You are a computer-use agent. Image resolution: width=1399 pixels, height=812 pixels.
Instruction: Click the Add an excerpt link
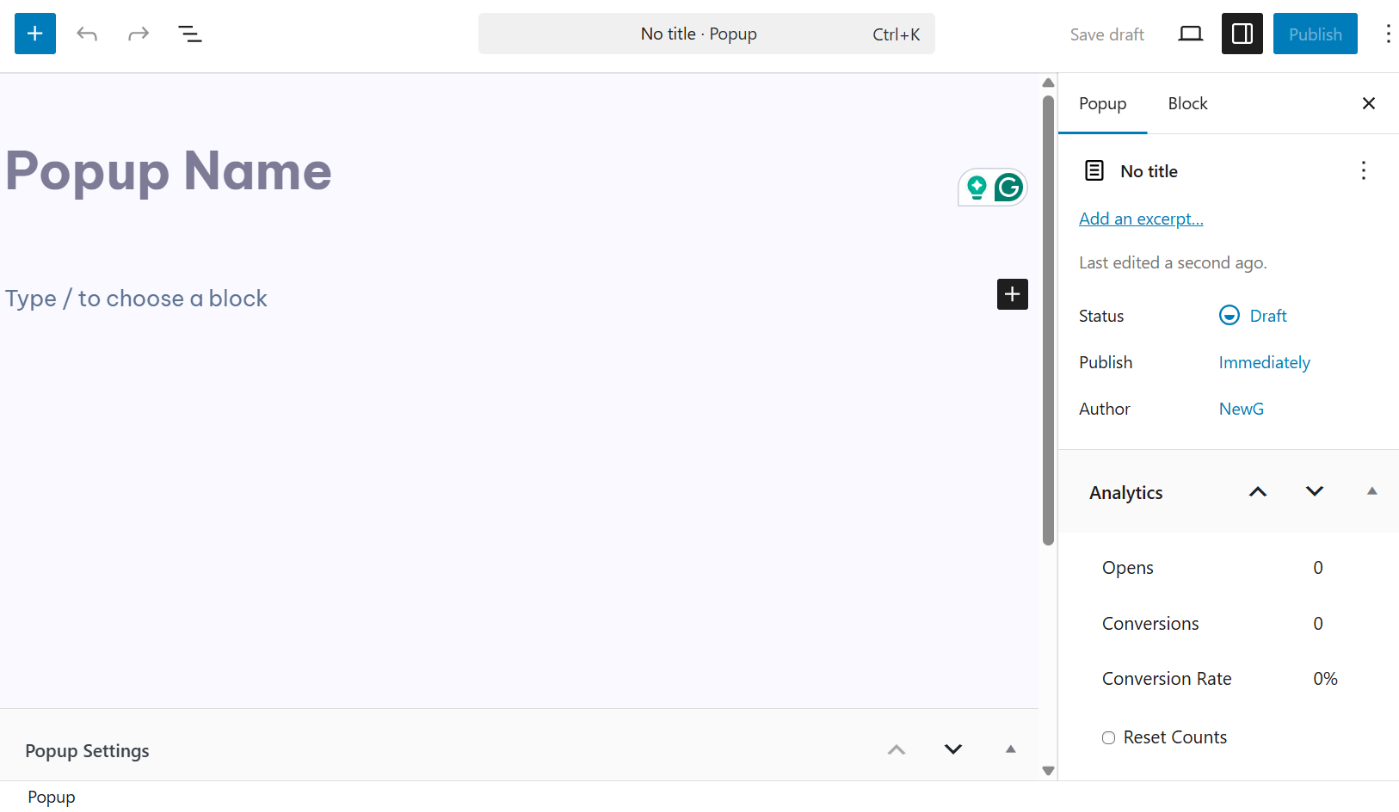(x=1141, y=219)
